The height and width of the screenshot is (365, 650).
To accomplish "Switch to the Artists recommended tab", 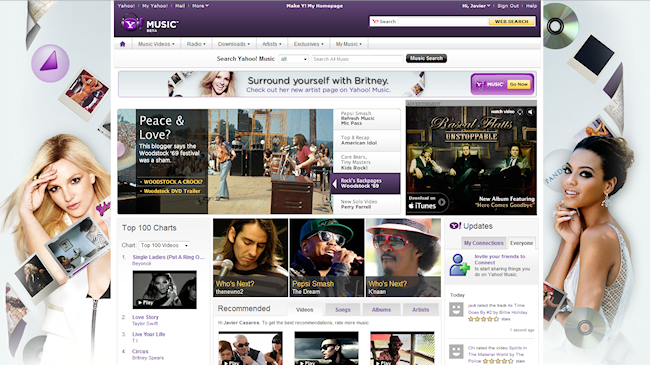I will (421, 309).
